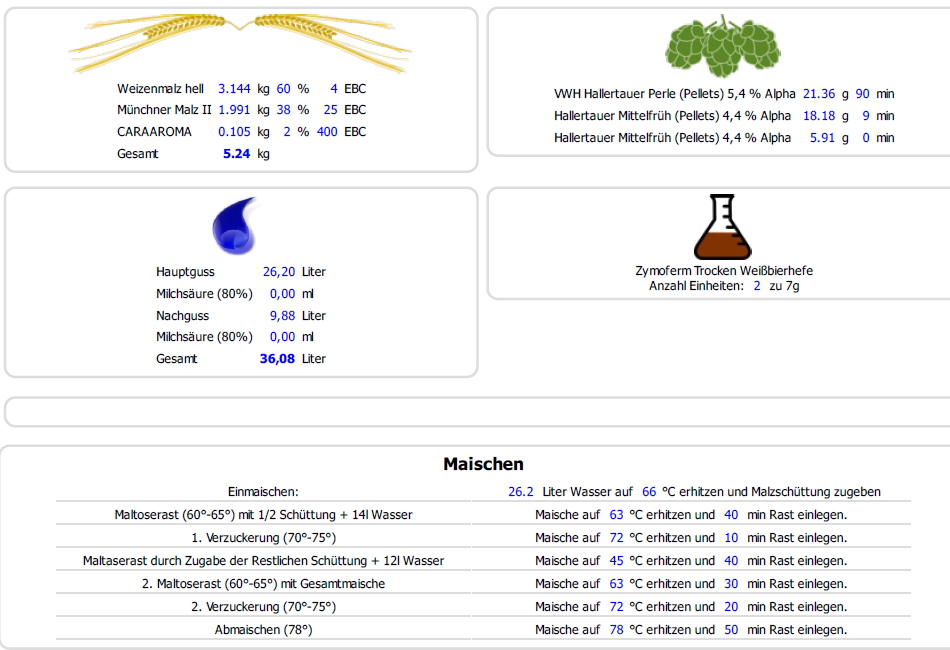
Task: Select the total water volume 36,08
Action: [277, 359]
